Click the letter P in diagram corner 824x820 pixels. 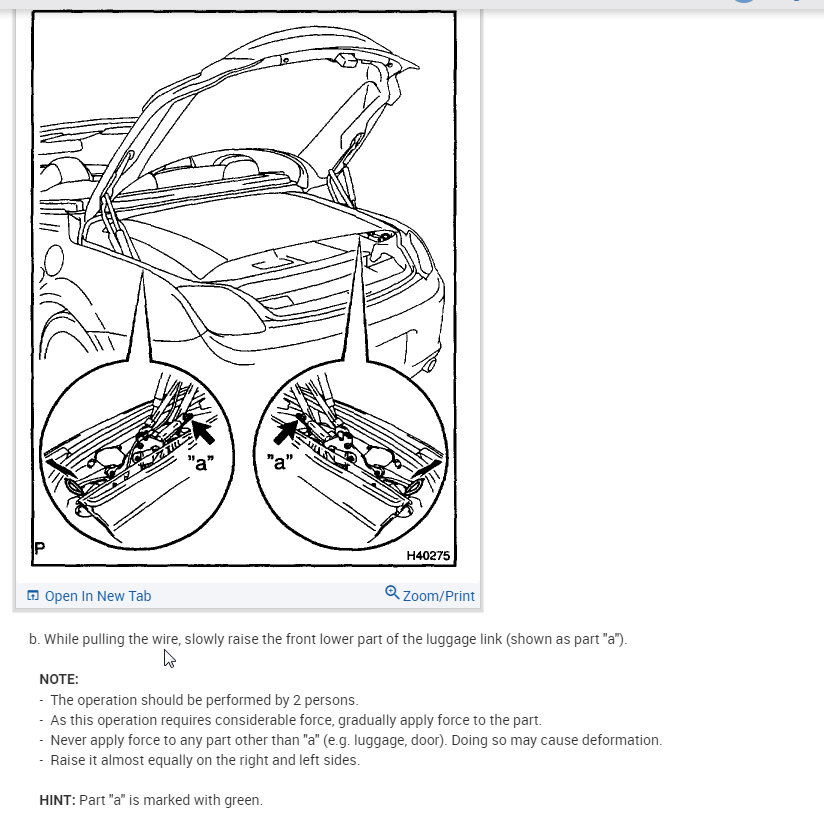tap(39, 548)
